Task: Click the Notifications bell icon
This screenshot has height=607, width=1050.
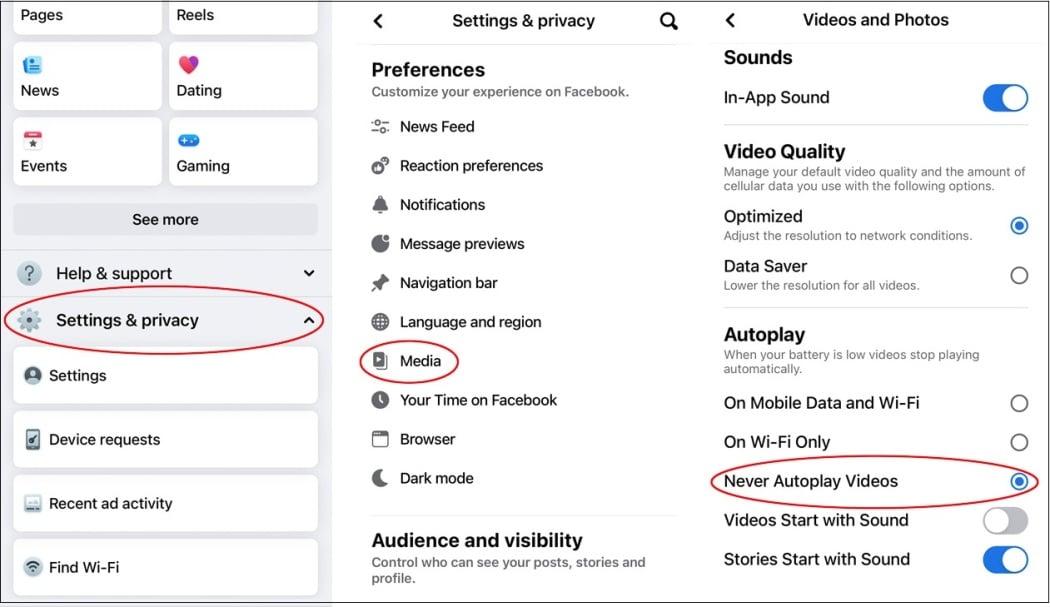Action: [x=380, y=204]
